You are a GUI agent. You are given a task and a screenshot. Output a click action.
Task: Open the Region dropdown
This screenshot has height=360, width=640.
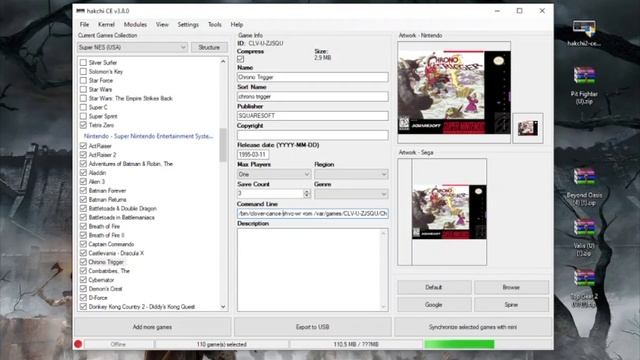coord(351,174)
